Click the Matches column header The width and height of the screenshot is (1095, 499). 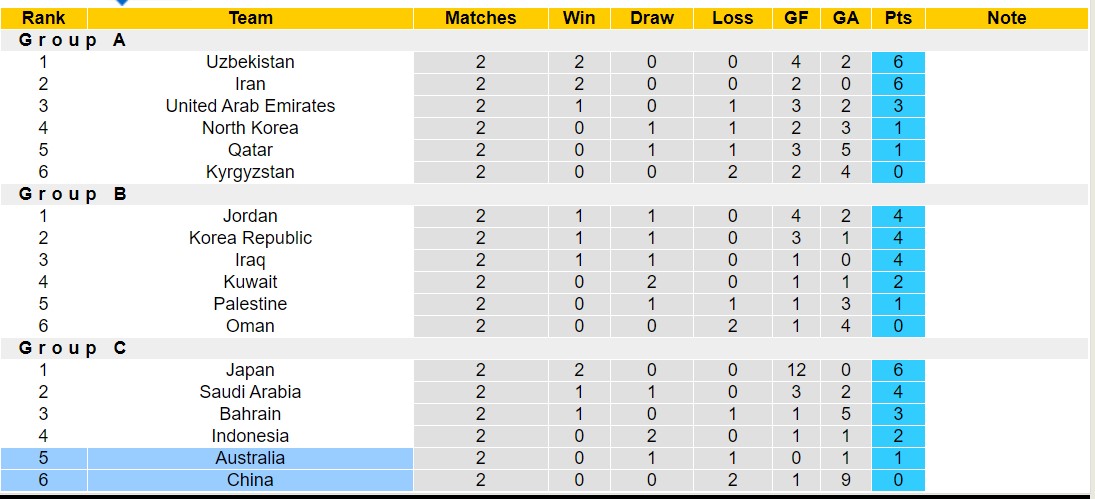tap(480, 18)
